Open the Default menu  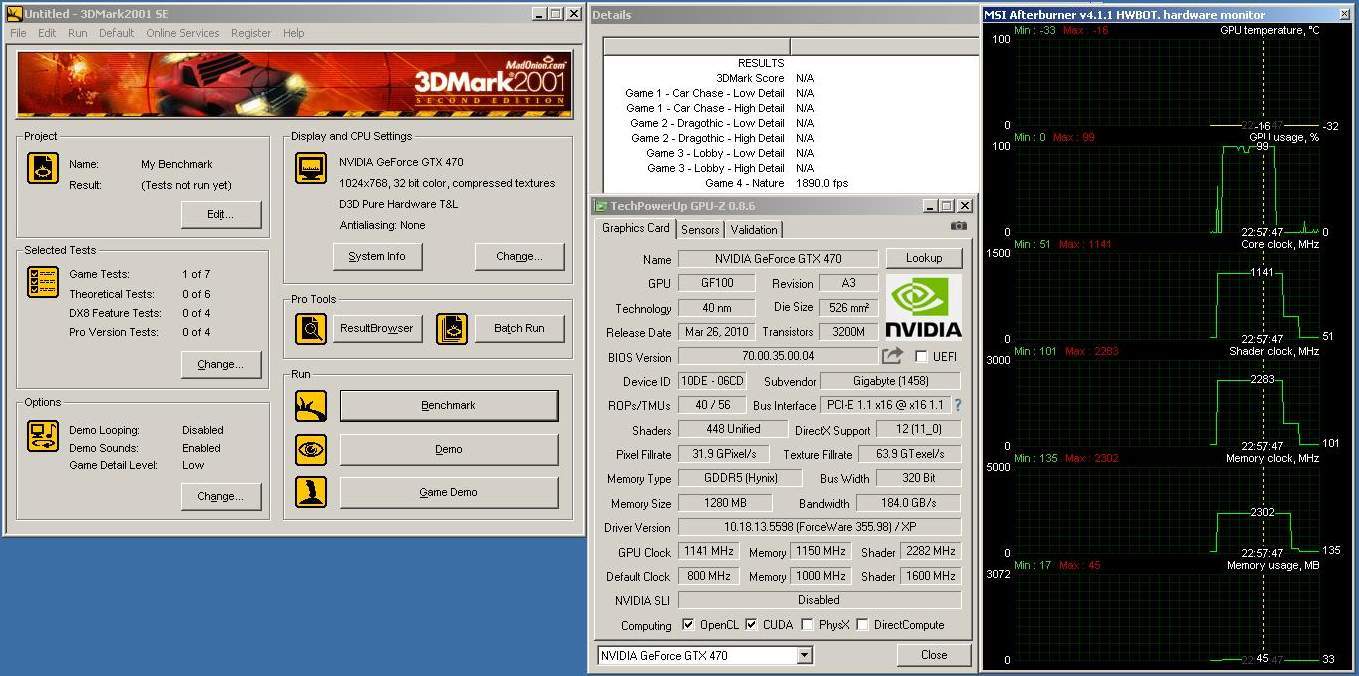click(116, 33)
